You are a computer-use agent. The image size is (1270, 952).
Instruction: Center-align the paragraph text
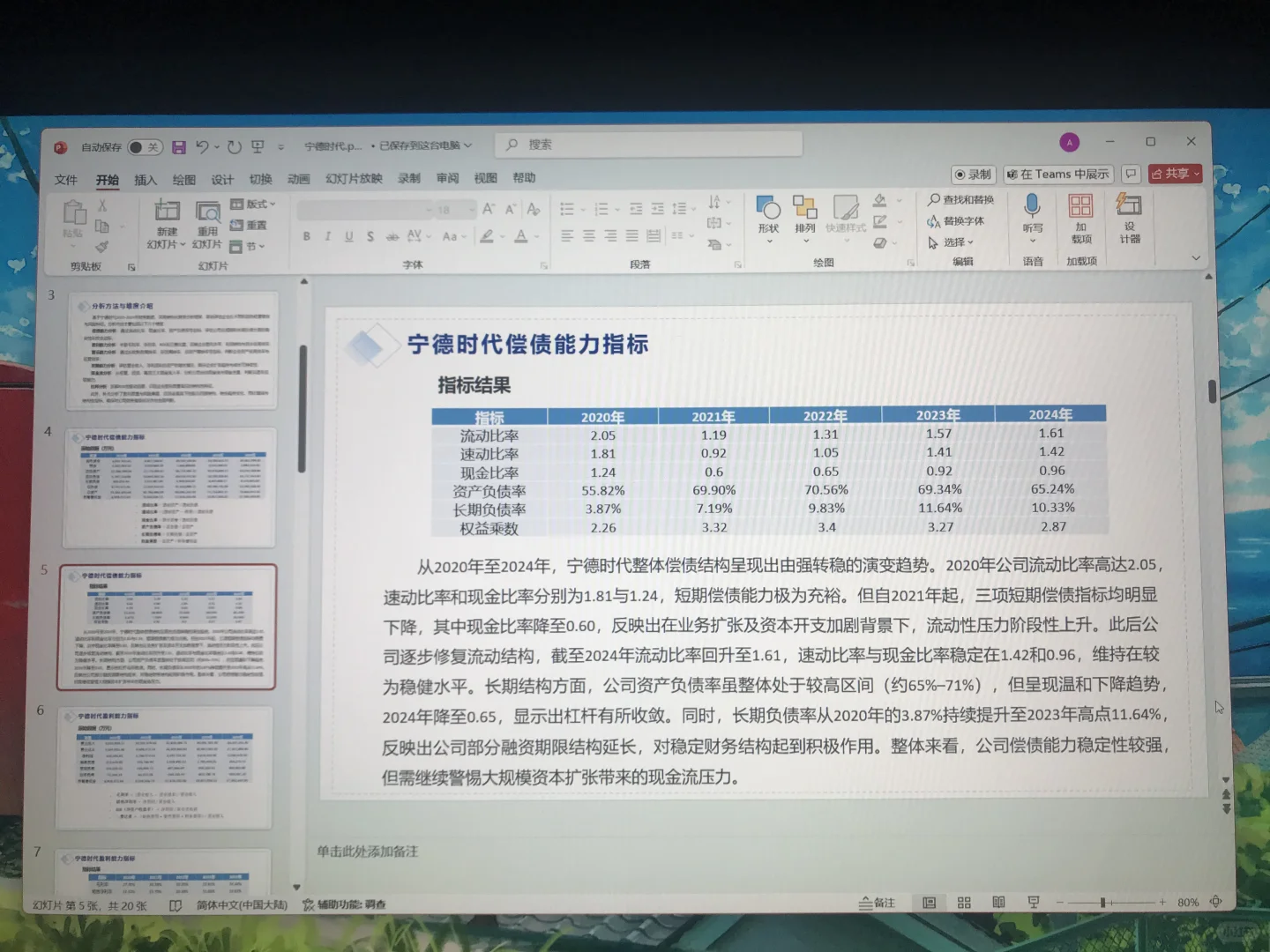[588, 236]
